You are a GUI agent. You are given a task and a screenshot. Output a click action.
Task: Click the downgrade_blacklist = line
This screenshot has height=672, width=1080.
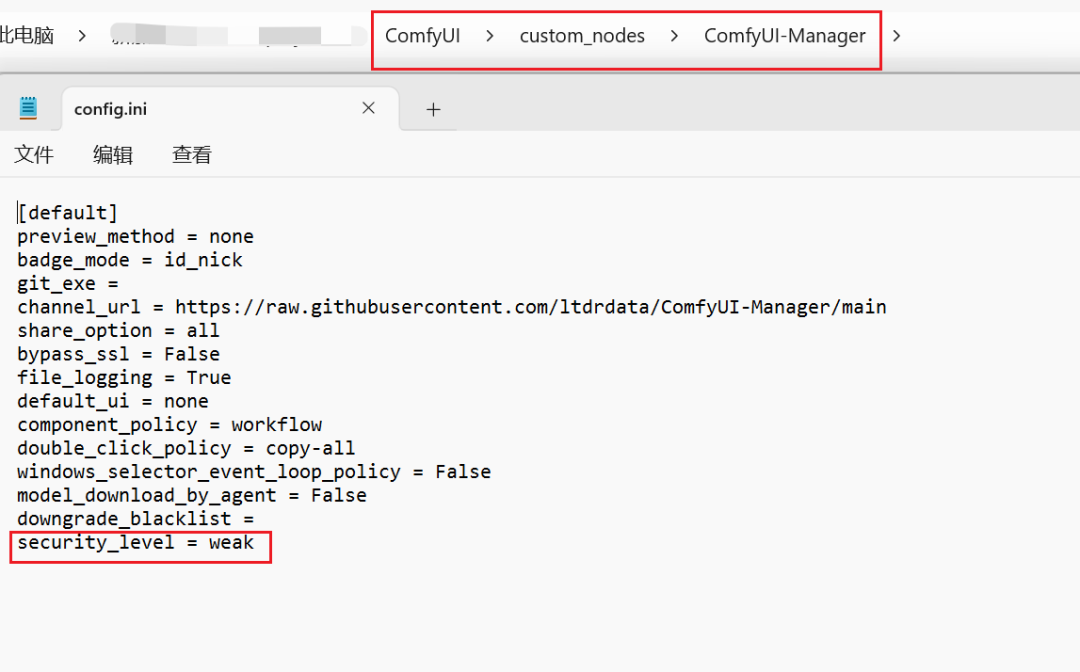(x=136, y=518)
